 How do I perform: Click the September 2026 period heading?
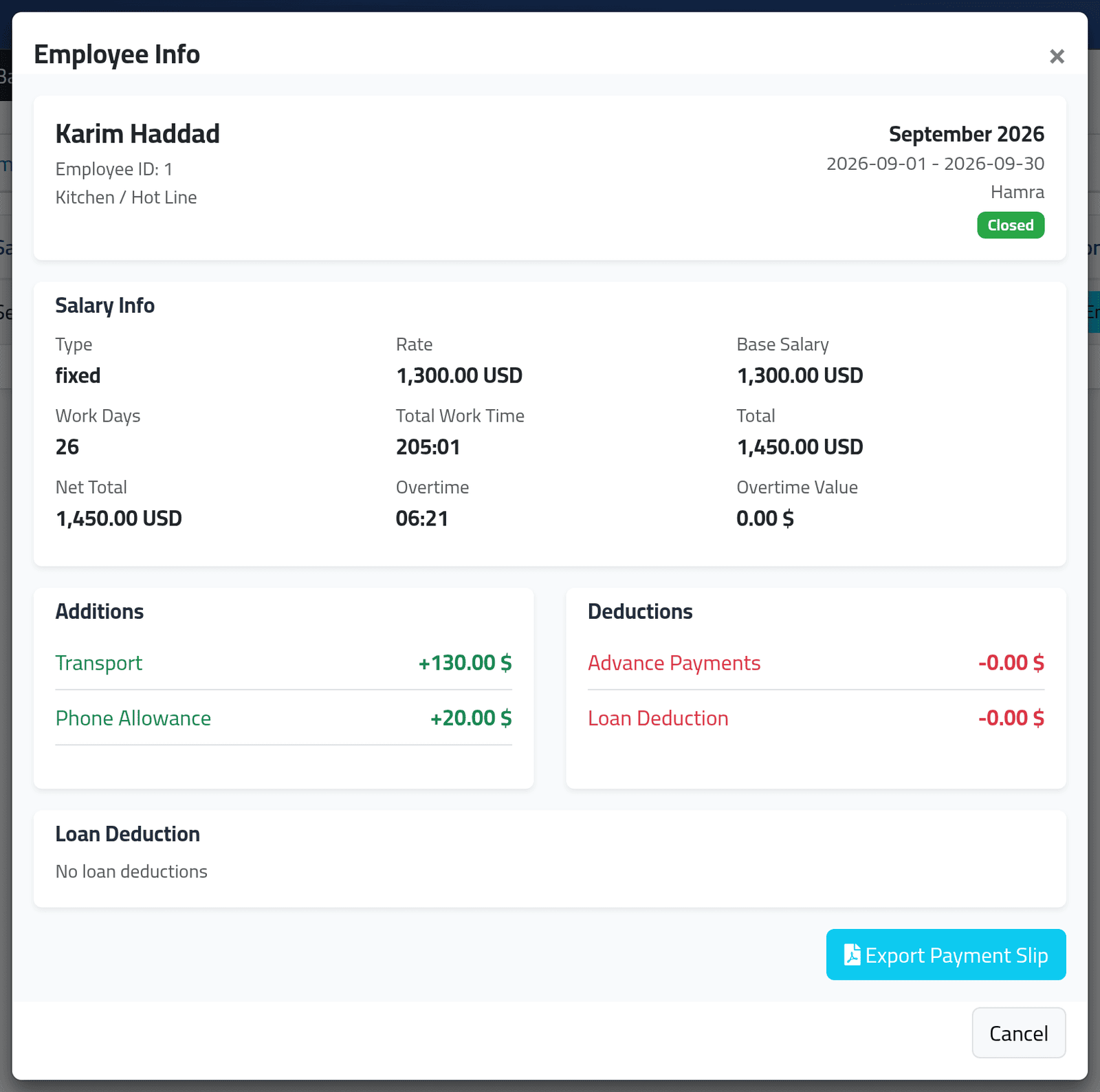coord(967,134)
